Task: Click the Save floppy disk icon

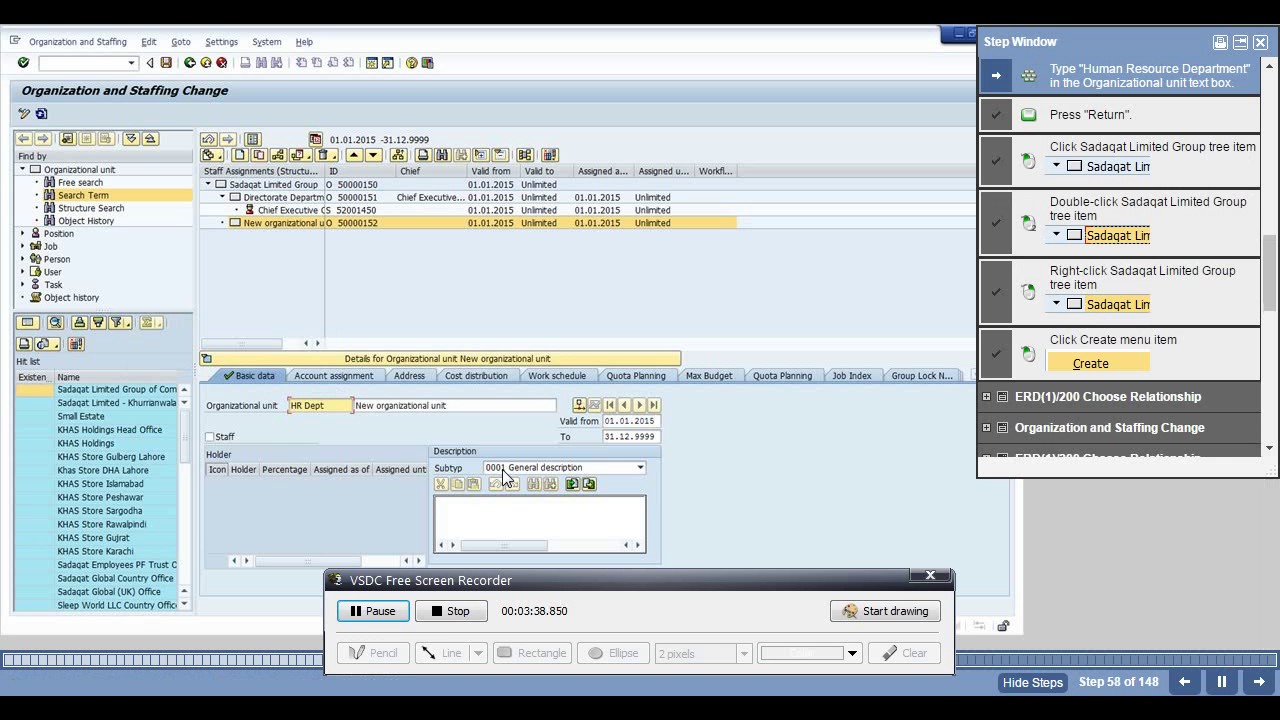Action: [166, 63]
